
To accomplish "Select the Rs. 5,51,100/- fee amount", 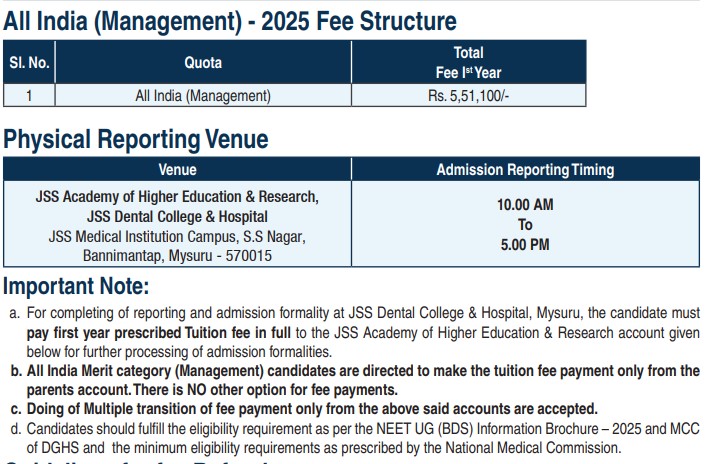I will tap(468, 96).
